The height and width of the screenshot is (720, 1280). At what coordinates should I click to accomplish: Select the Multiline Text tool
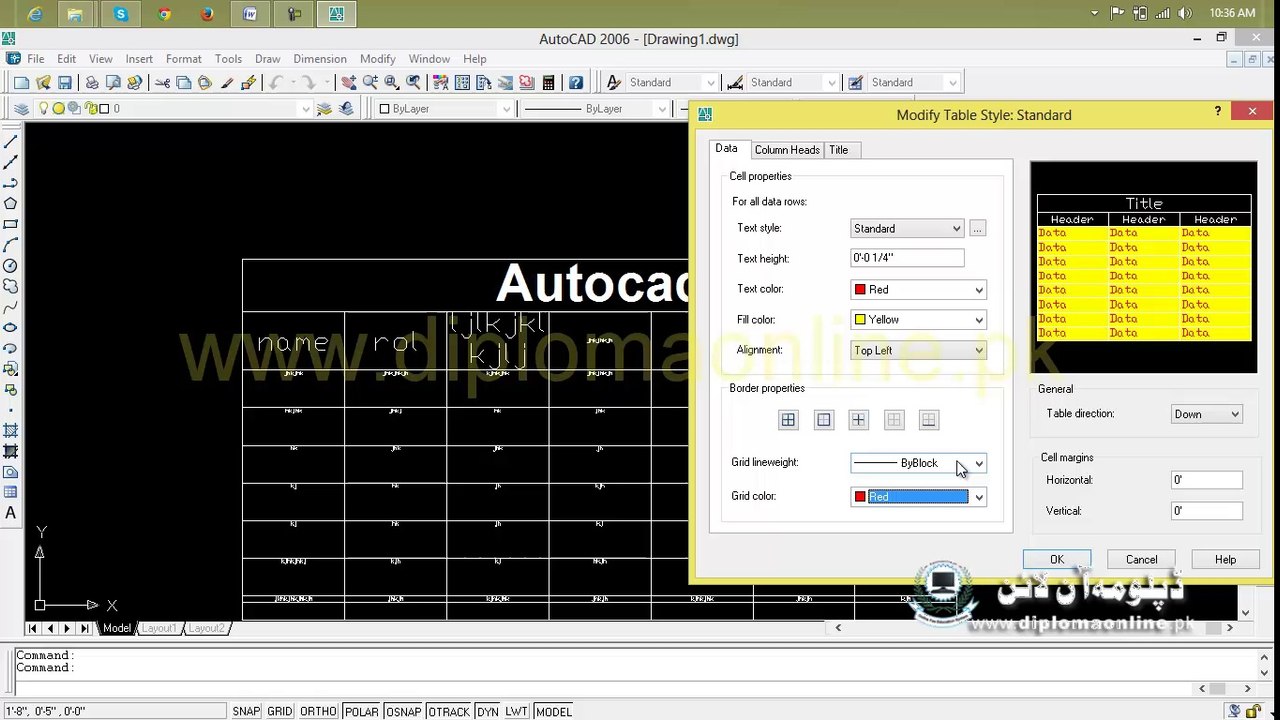(11, 514)
